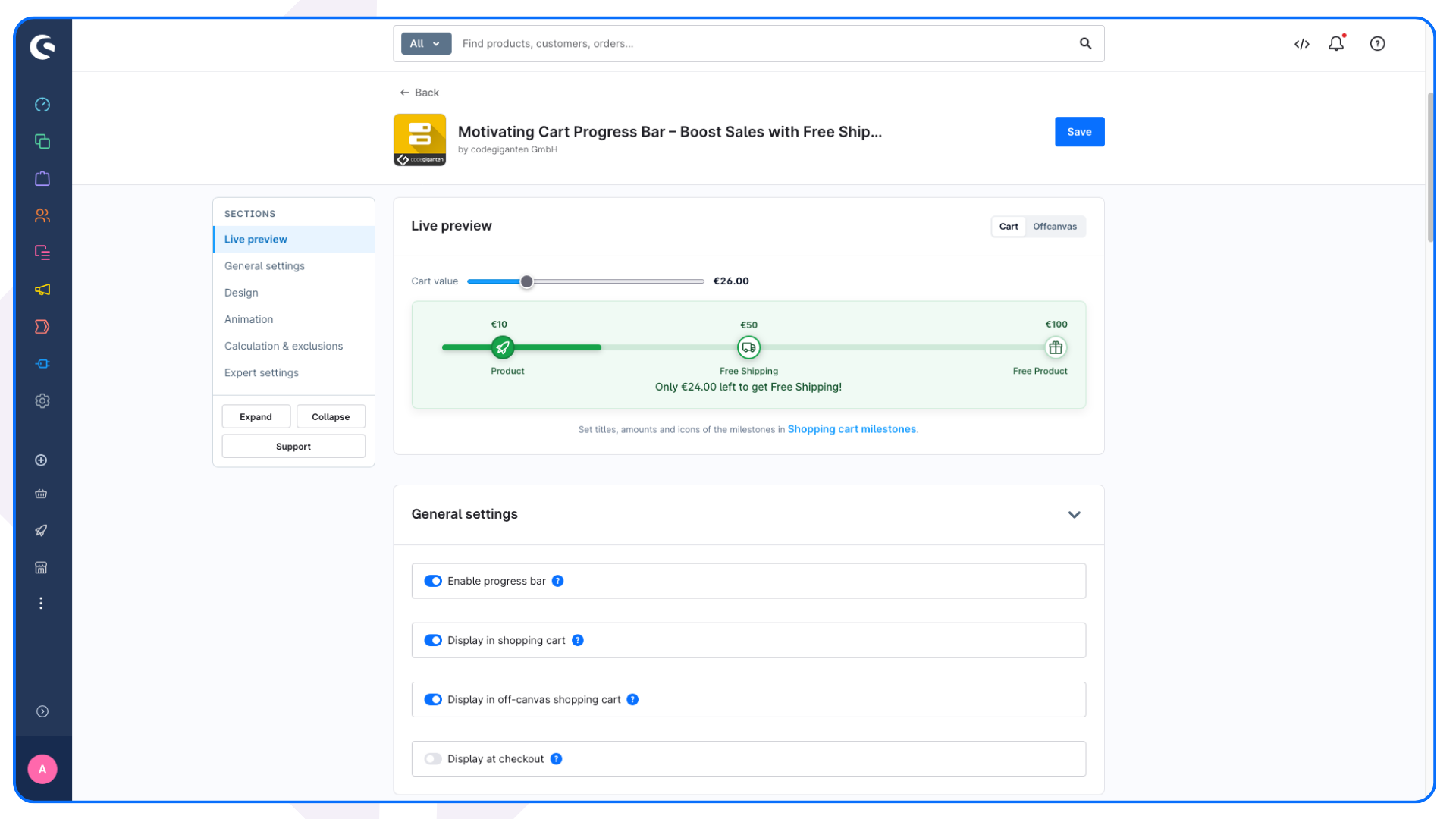The width and height of the screenshot is (1456, 819).
Task: Open the three-dots more menu in sidebar
Action: [x=42, y=604]
